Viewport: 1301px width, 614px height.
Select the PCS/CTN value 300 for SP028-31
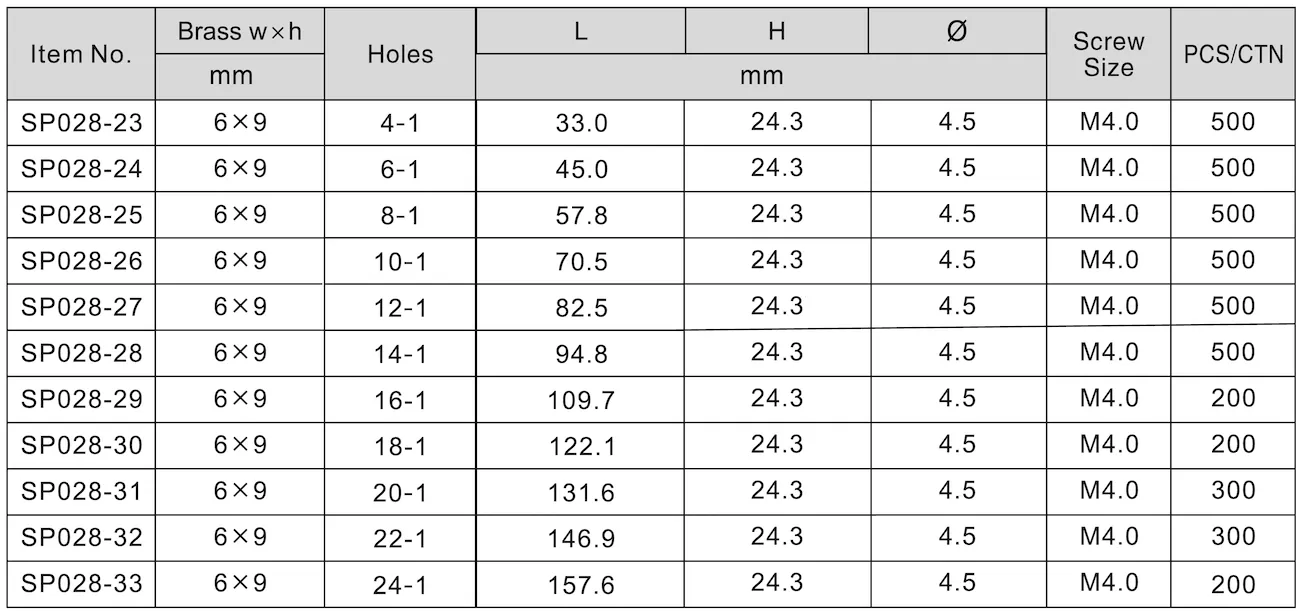(x=1233, y=491)
